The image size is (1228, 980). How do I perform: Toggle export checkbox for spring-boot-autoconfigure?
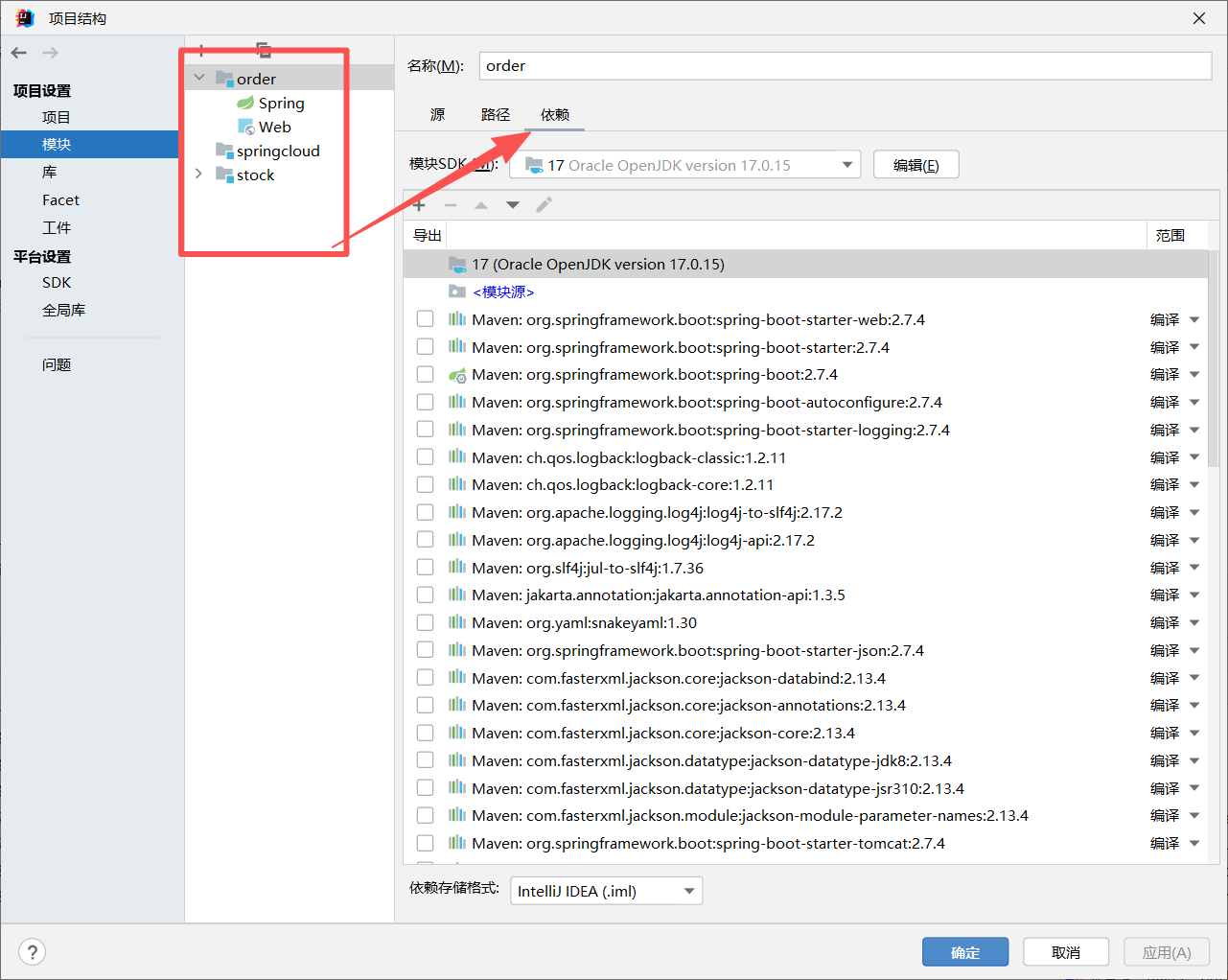click(425, 402)
